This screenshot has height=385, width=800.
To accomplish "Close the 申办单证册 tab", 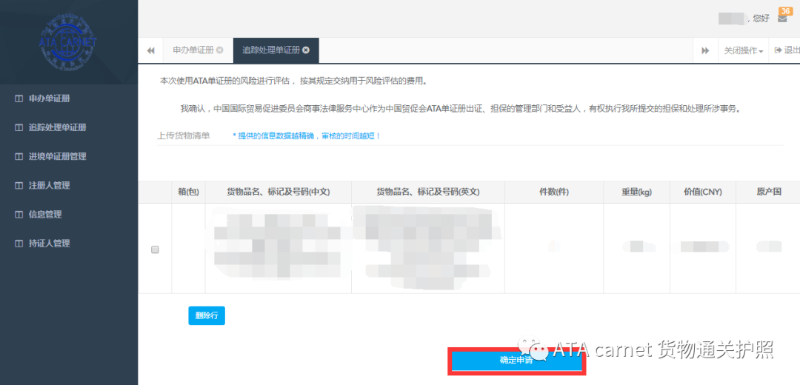I will [219, 50].
